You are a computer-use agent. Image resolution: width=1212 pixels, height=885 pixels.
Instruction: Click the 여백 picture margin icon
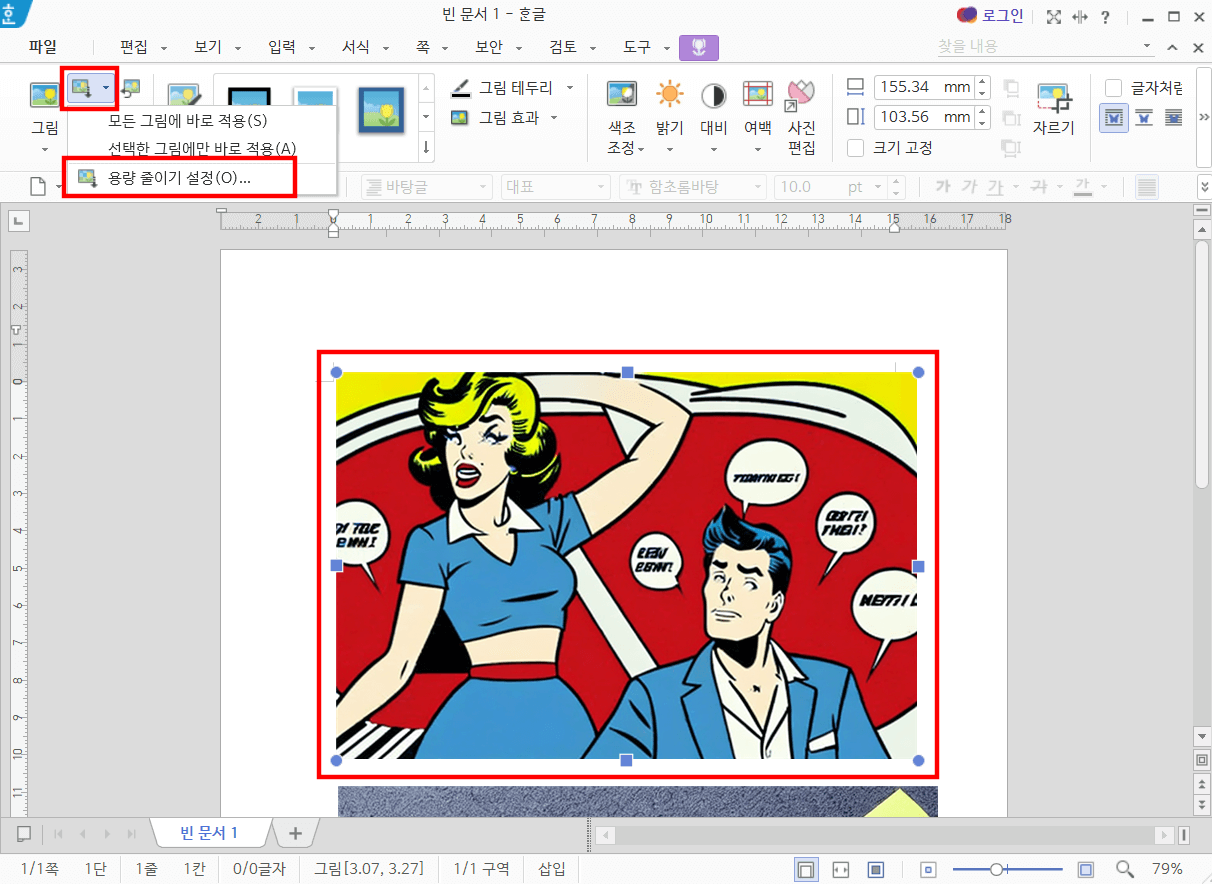click(x=757, y=95)
